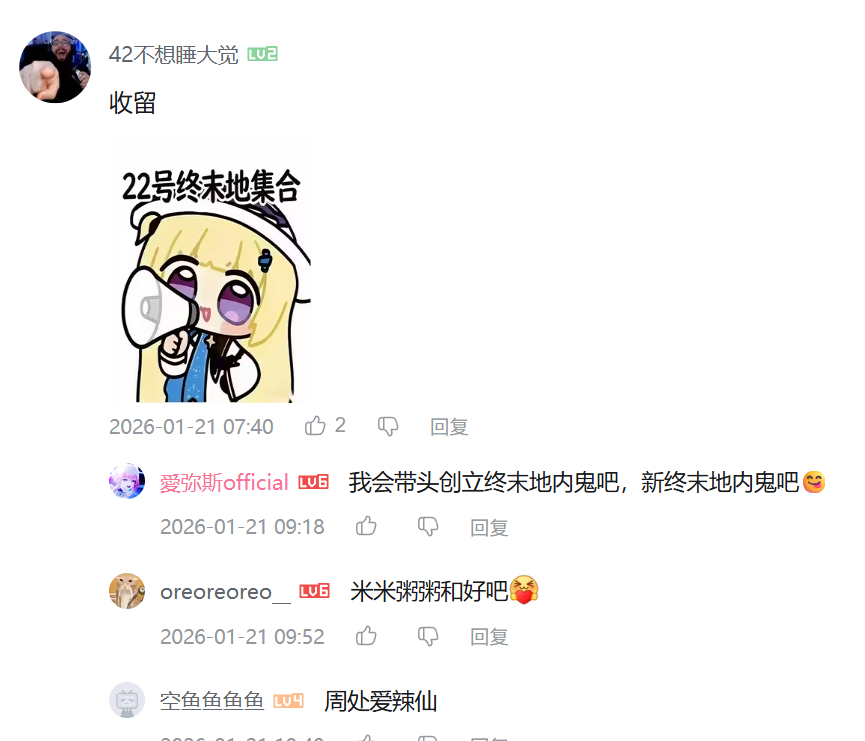This screenshot has height=741, width=865.
Task: Click the LV4 badge beside 空鱼鱼鱼鱼
Action: click(x=289, y=701)
